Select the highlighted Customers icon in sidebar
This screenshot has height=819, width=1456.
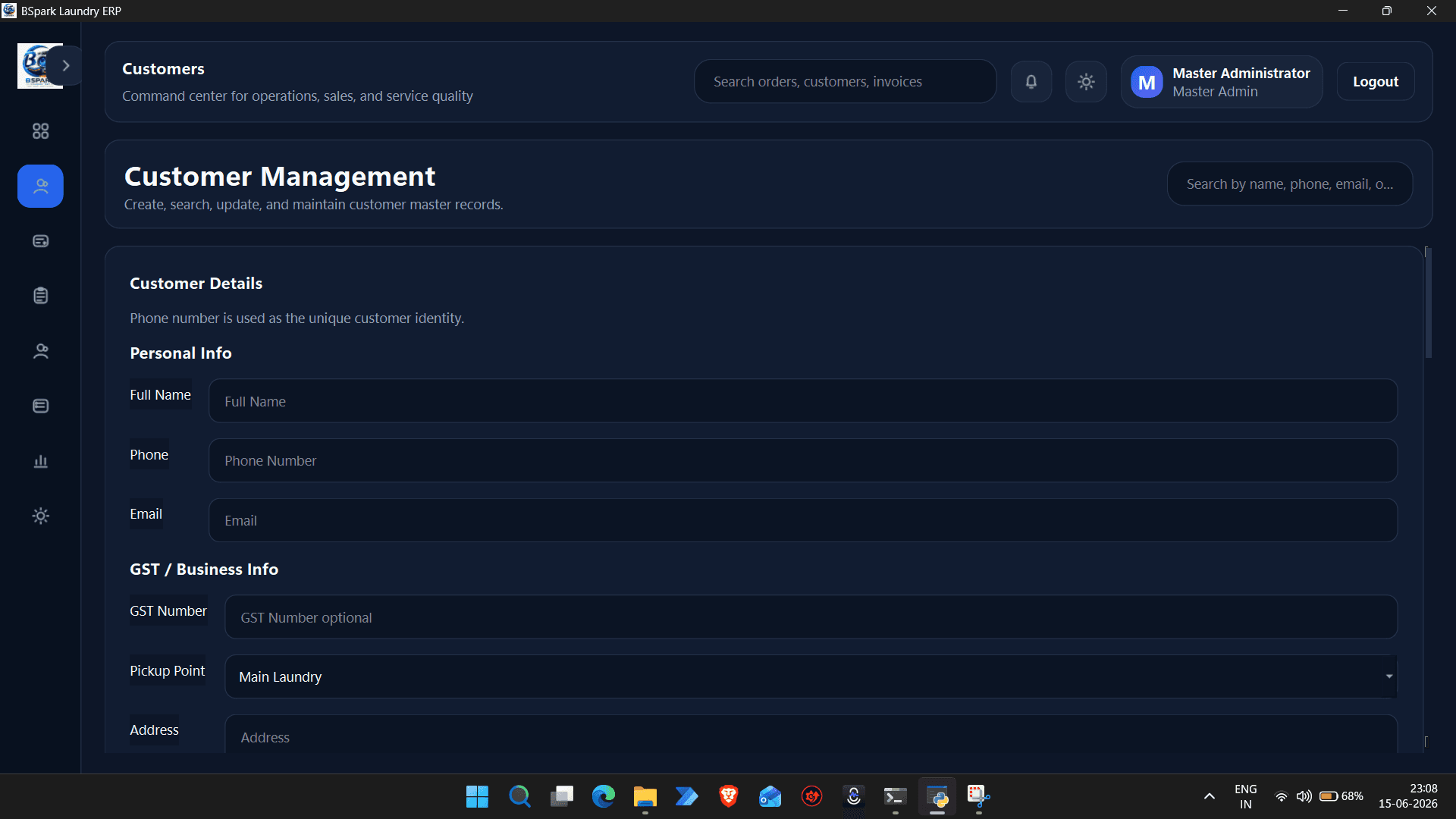[41, 186]
